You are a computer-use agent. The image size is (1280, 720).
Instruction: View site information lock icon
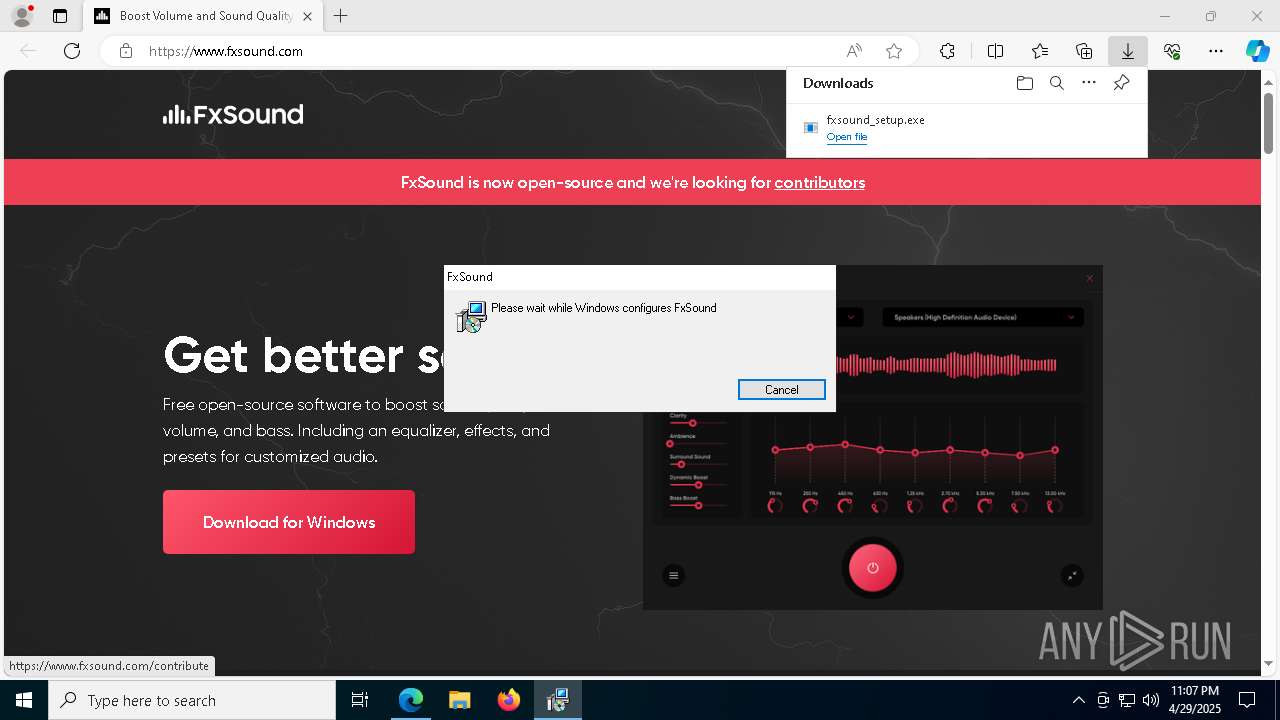pos(126,51)
